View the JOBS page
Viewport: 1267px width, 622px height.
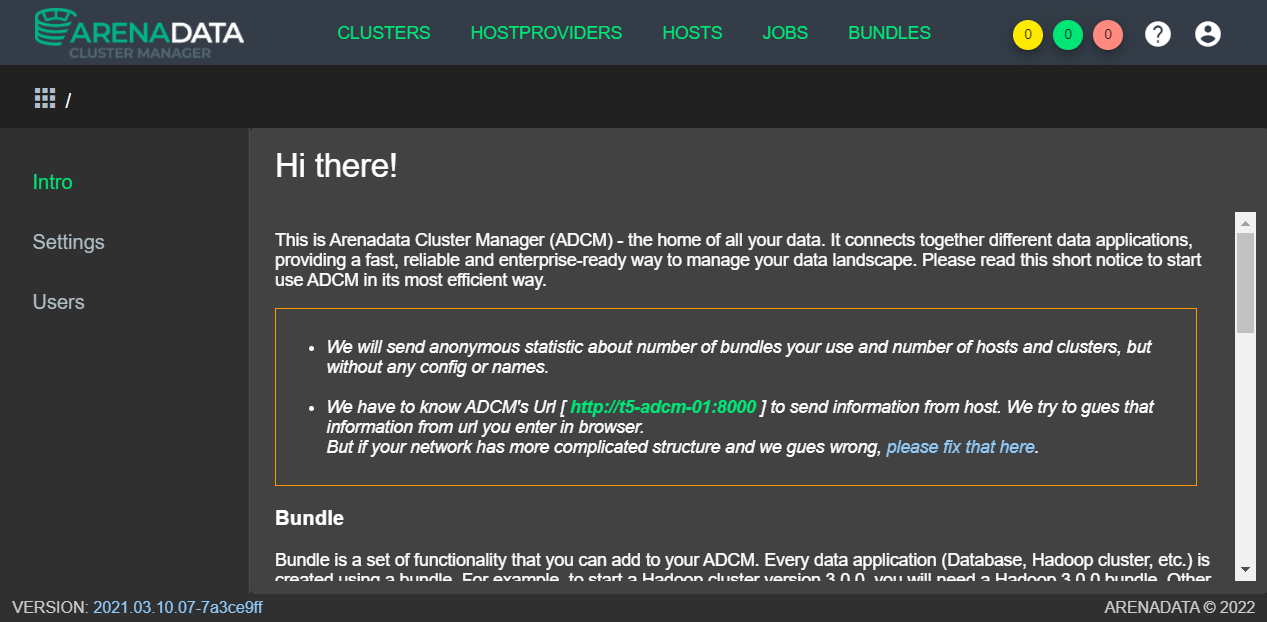(785, 32)
